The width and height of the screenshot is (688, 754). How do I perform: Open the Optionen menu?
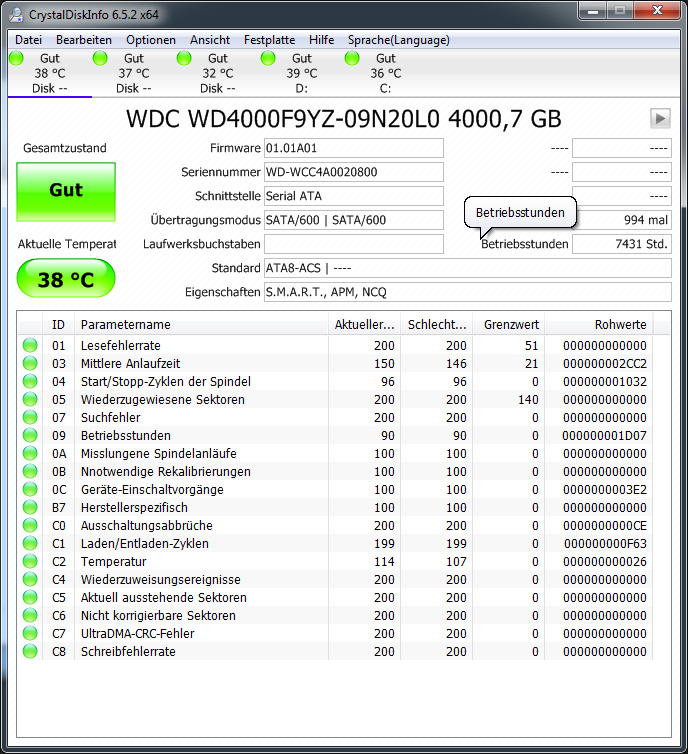click(150, 40)
